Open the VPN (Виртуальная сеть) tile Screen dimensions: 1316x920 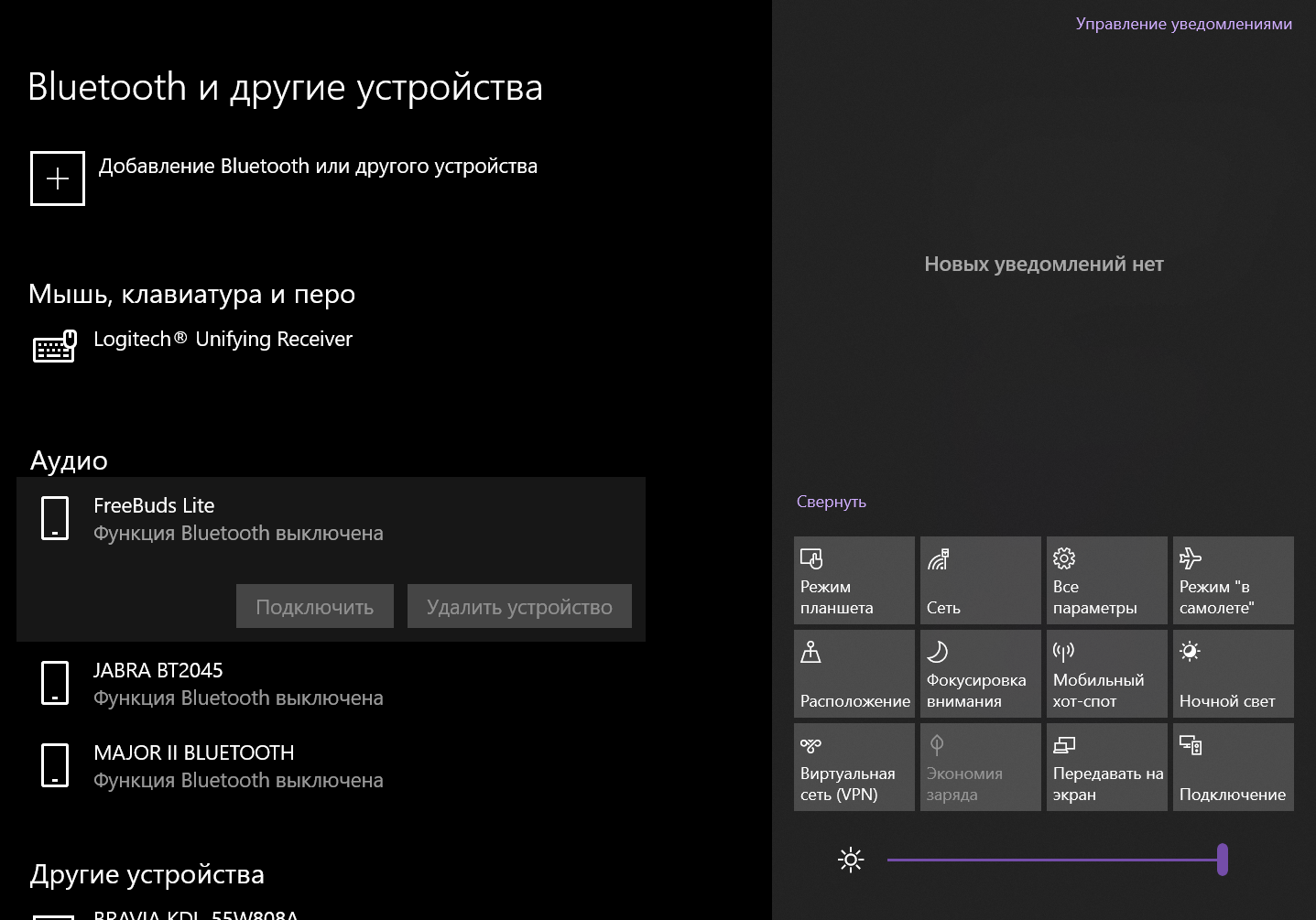854,767
